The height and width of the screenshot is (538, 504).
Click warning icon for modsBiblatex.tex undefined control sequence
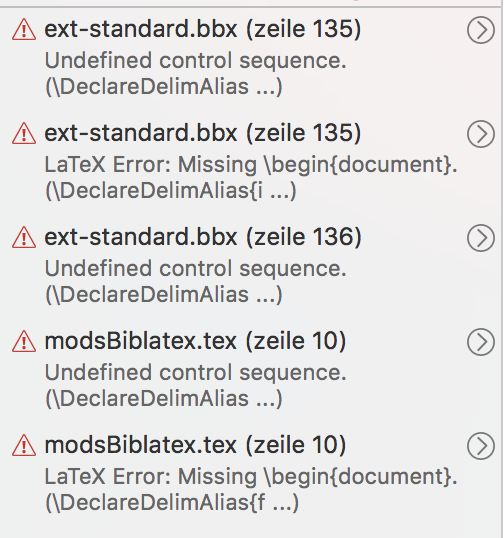(x=24, y=341)
